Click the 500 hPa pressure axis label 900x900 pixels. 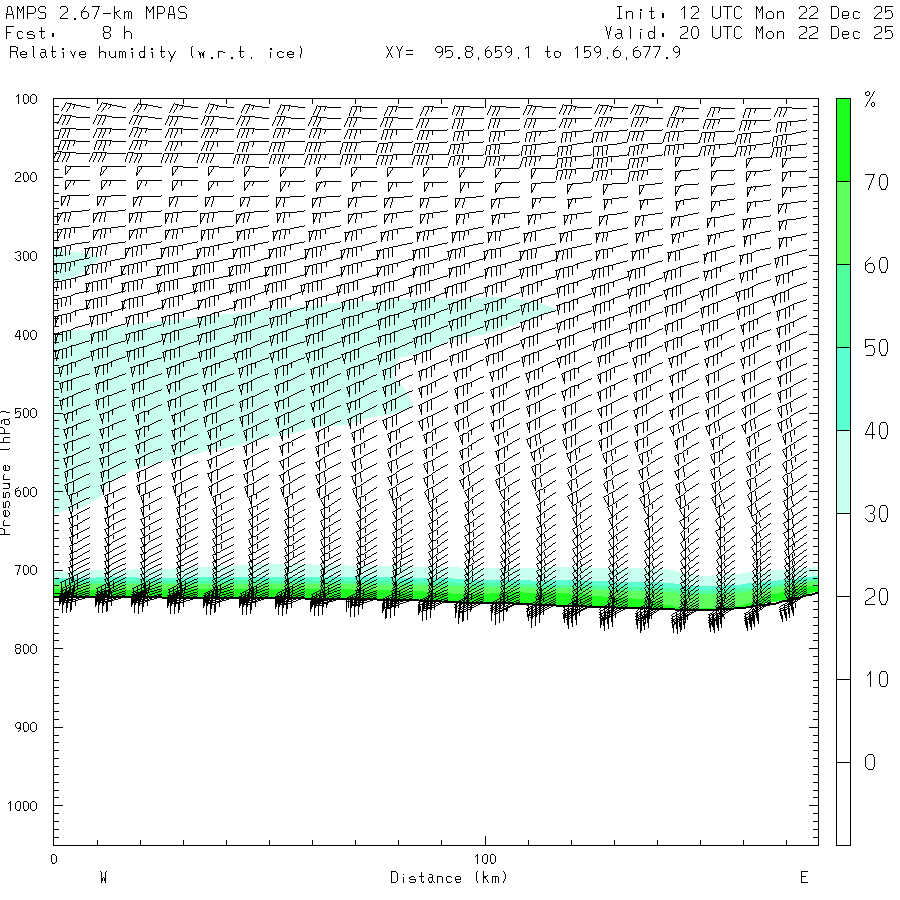coord(26,413)
